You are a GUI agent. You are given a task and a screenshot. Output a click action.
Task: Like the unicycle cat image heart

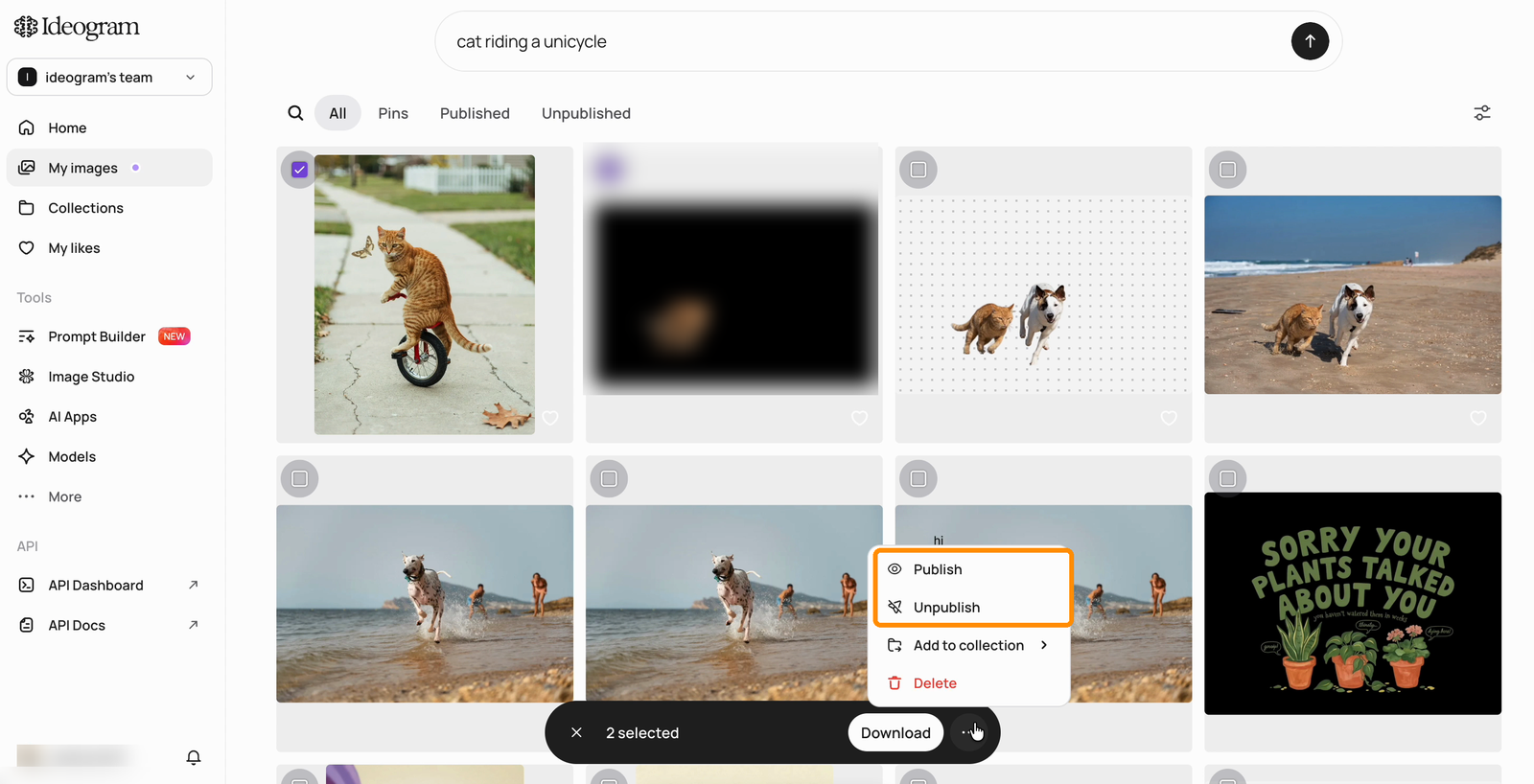tap(550, 418)
